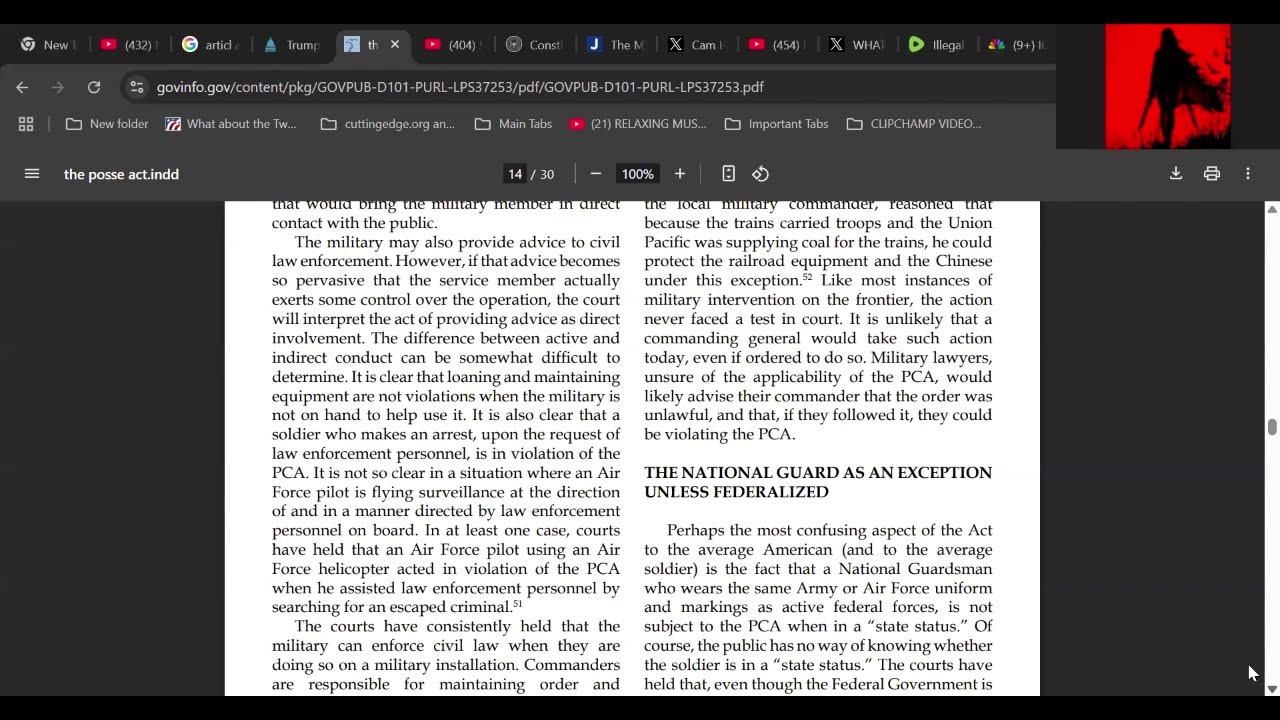This screenshot has width=1280, height=720.
Task: Zoom in the PDF with plus button
Action: (x=680, y=174)
